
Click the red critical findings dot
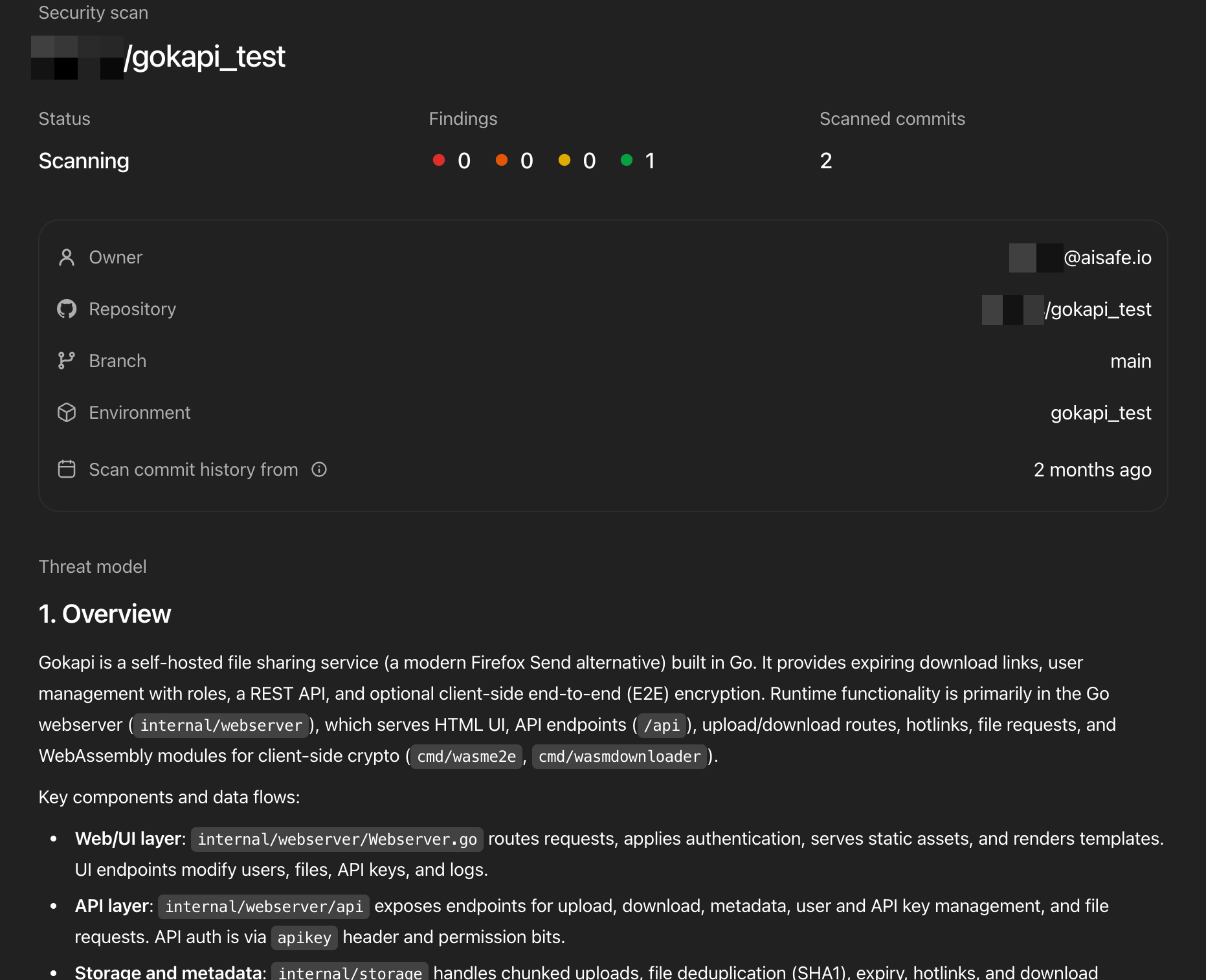(439, 160)
